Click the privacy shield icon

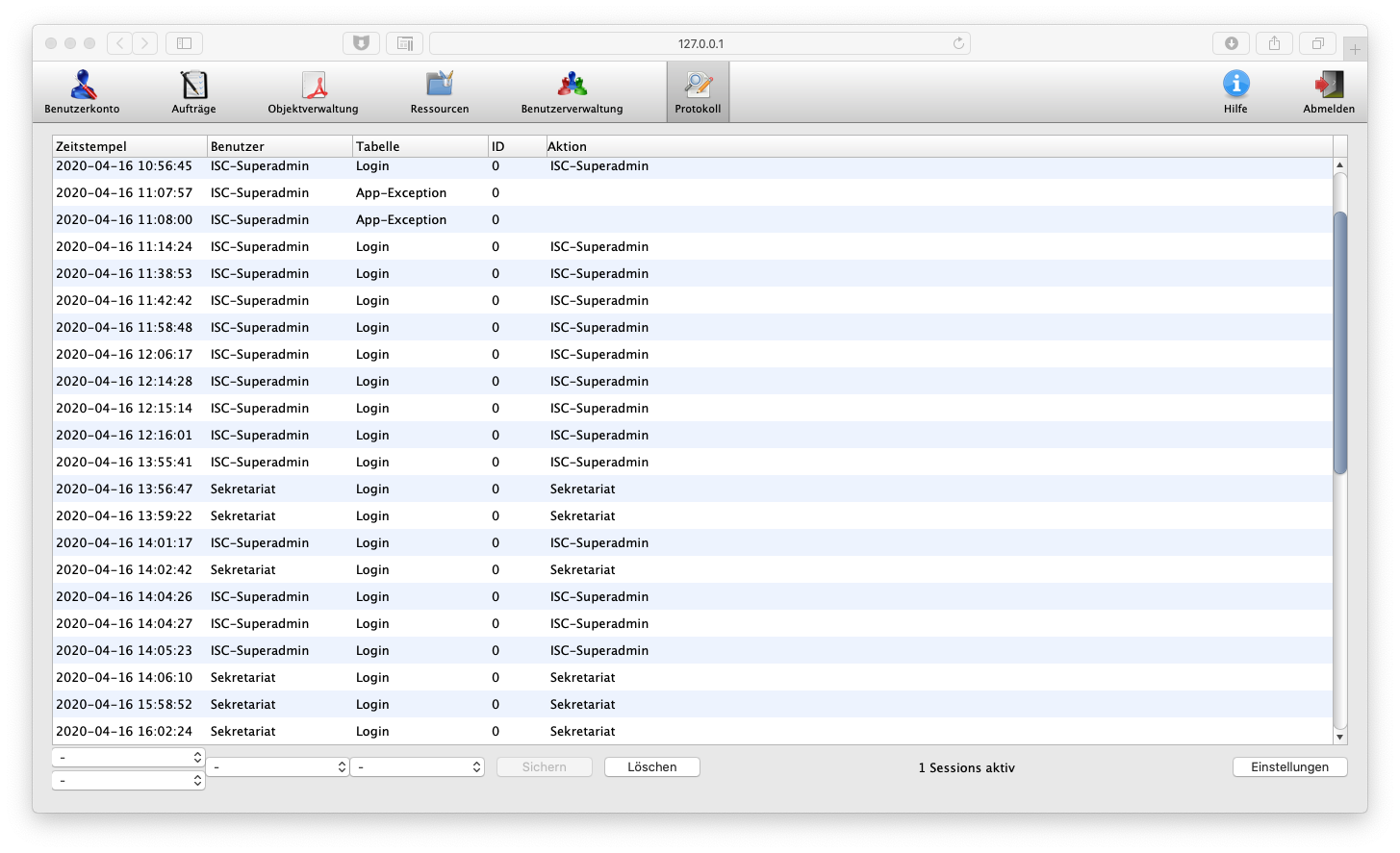pos(361,43)
